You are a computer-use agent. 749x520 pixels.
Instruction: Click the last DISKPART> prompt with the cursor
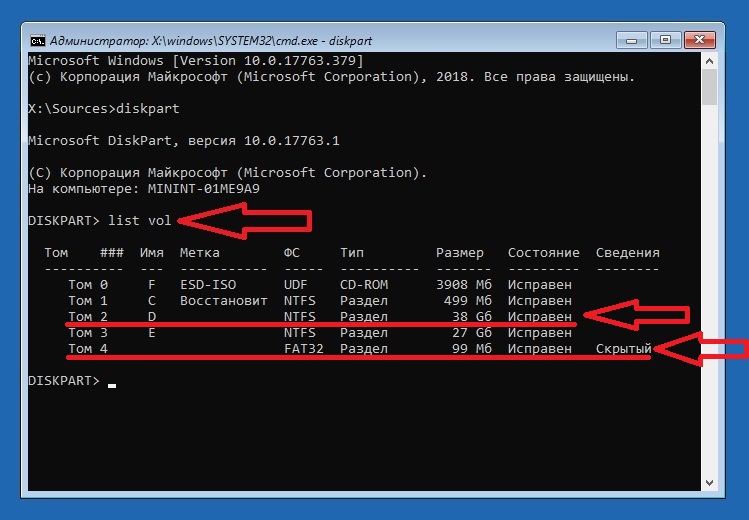(72, 381)
